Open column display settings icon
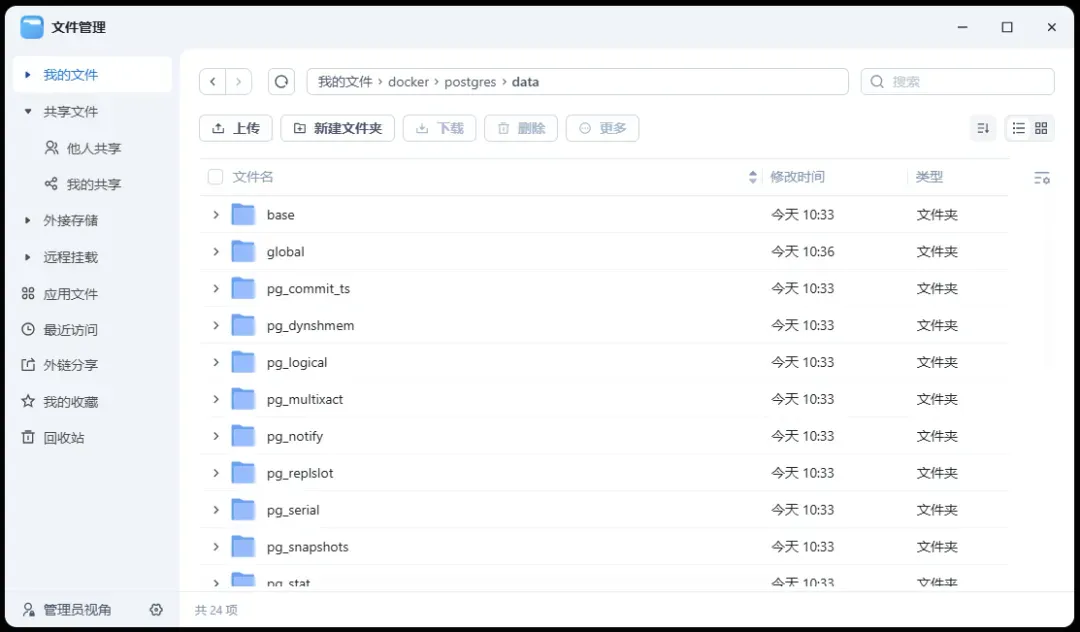 tap(1042, 176)
